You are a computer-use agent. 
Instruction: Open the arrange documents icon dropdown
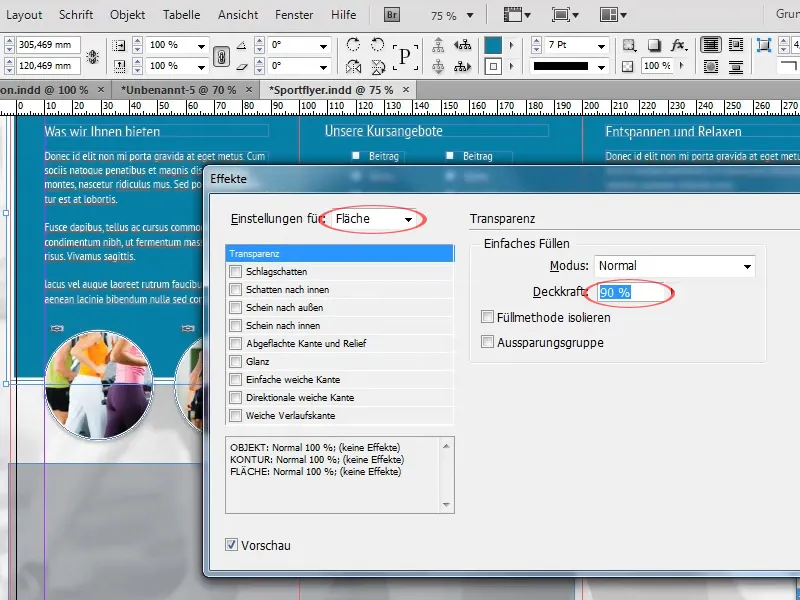(613, 15)
